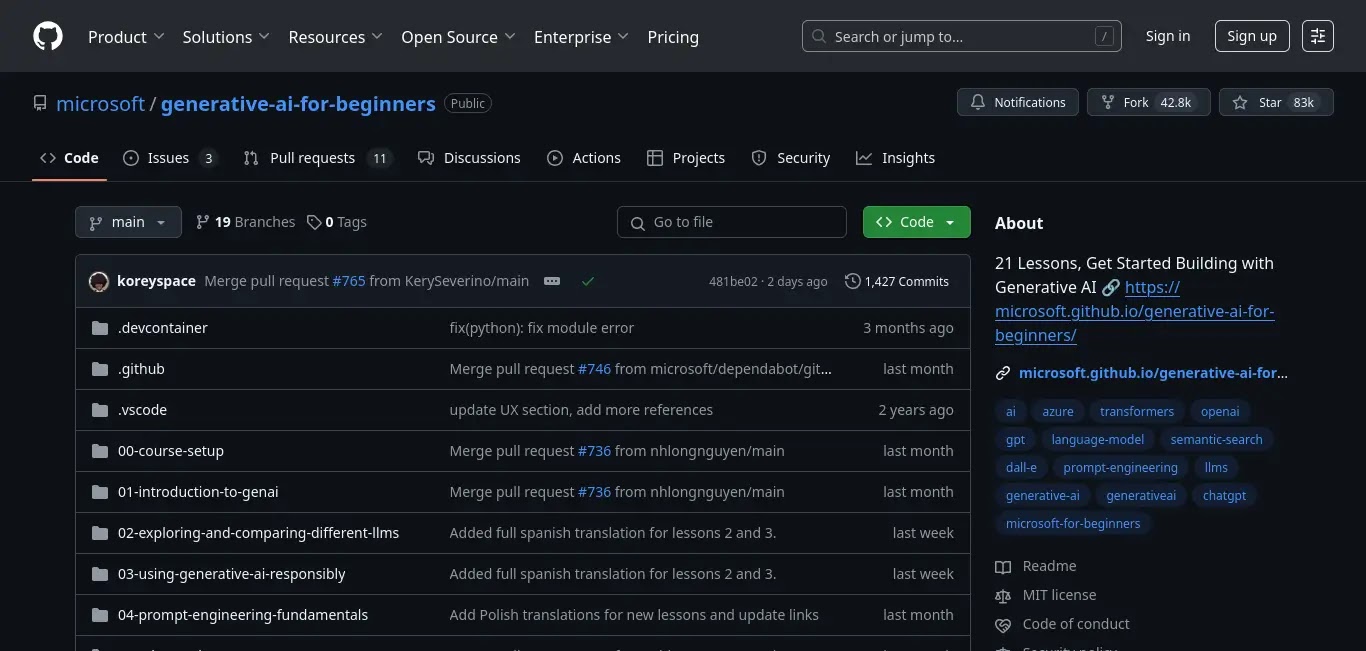Click the semantic-search topic tag

coord(1216,439)
